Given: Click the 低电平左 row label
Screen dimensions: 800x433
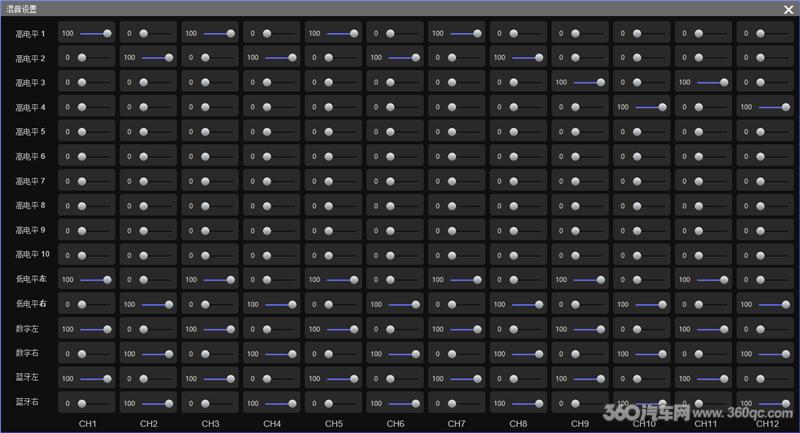Looking at the screenshot, I should pyautogui.click(x=31, y=279).
